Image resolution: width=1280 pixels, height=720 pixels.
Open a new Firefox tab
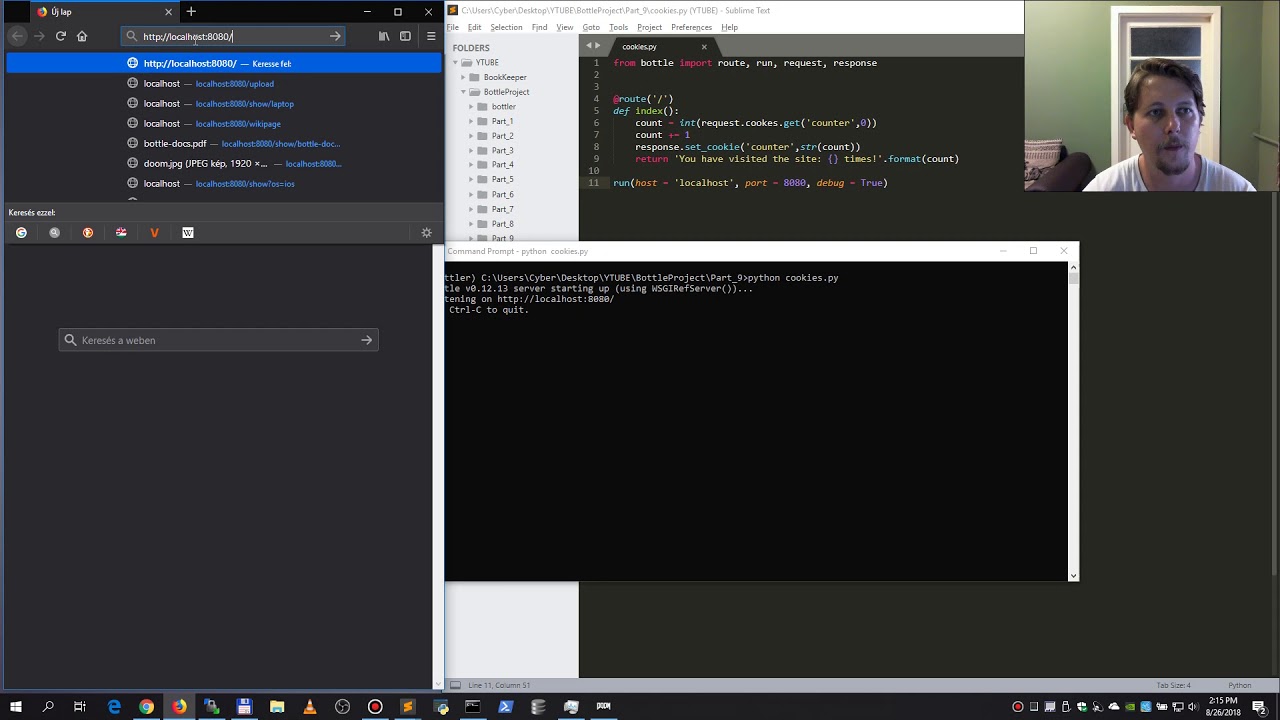[x=191, y=12]
